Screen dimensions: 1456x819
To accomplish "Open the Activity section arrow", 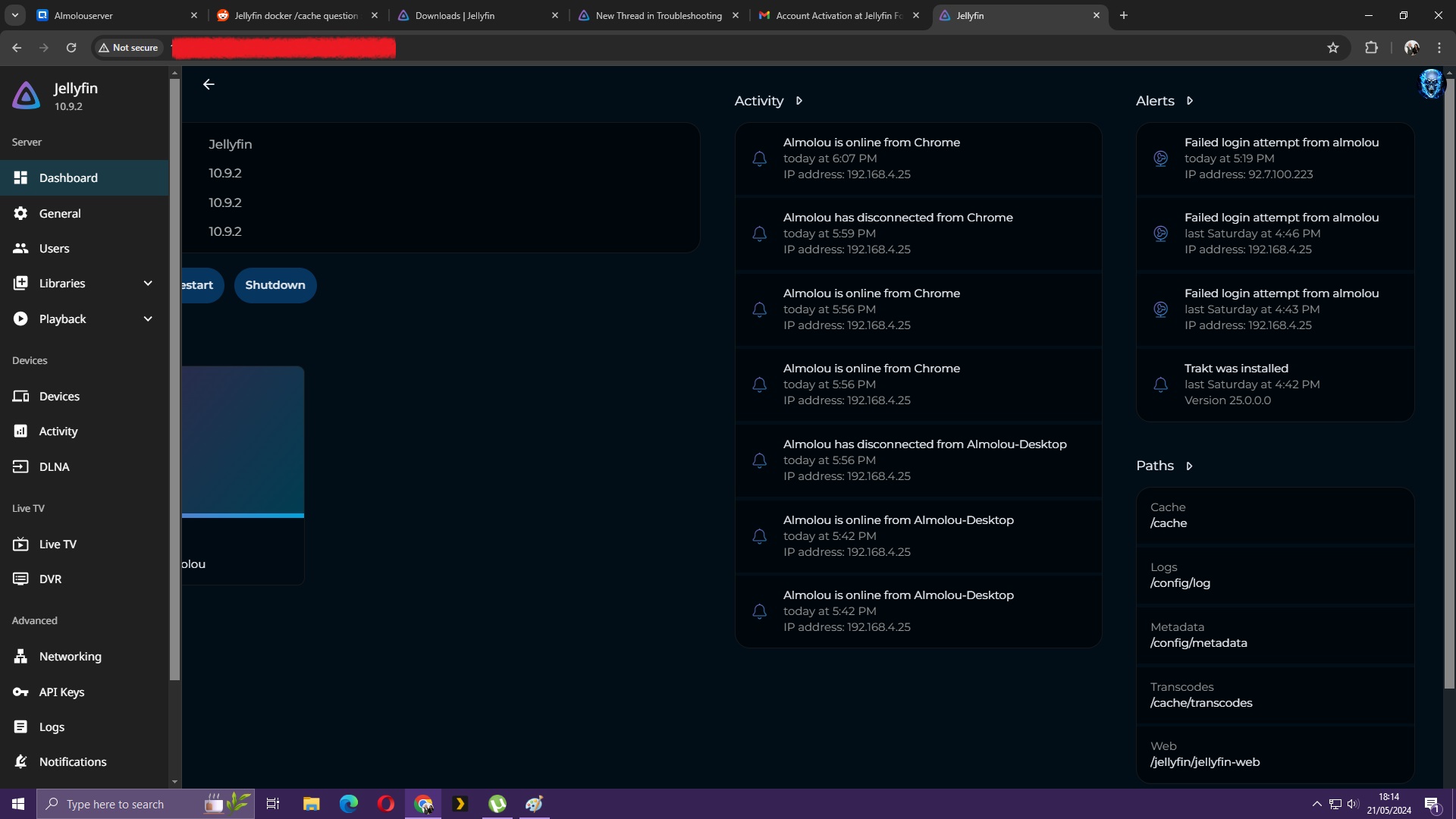I will [799, 101].
